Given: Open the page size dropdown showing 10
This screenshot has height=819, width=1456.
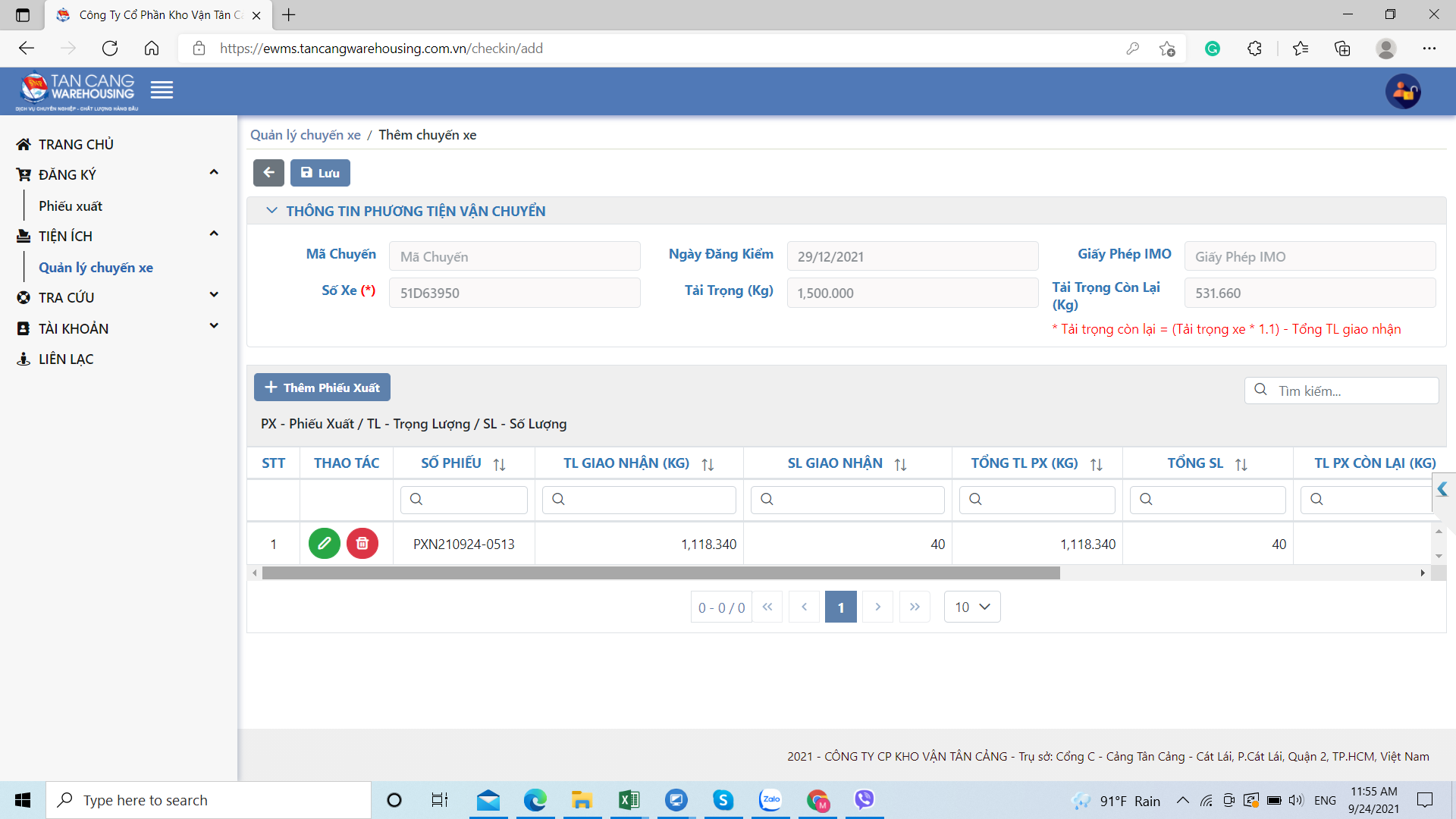Looking at the screenshot, I should click(972, 607).
